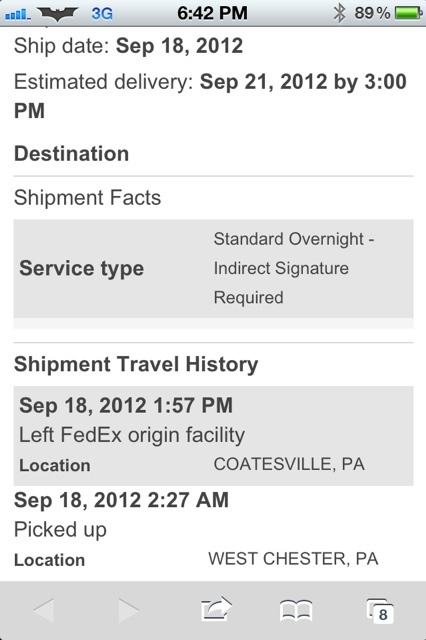
Task: Tap WEST CHESTER, PA location text
Action: pyautogui.click(x=293, y=559)
